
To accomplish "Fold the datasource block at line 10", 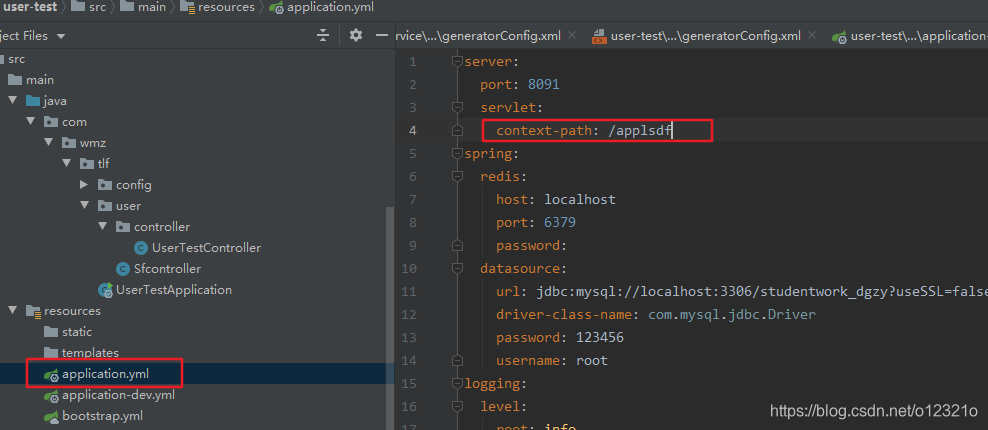I will click(x=457, y=269).
